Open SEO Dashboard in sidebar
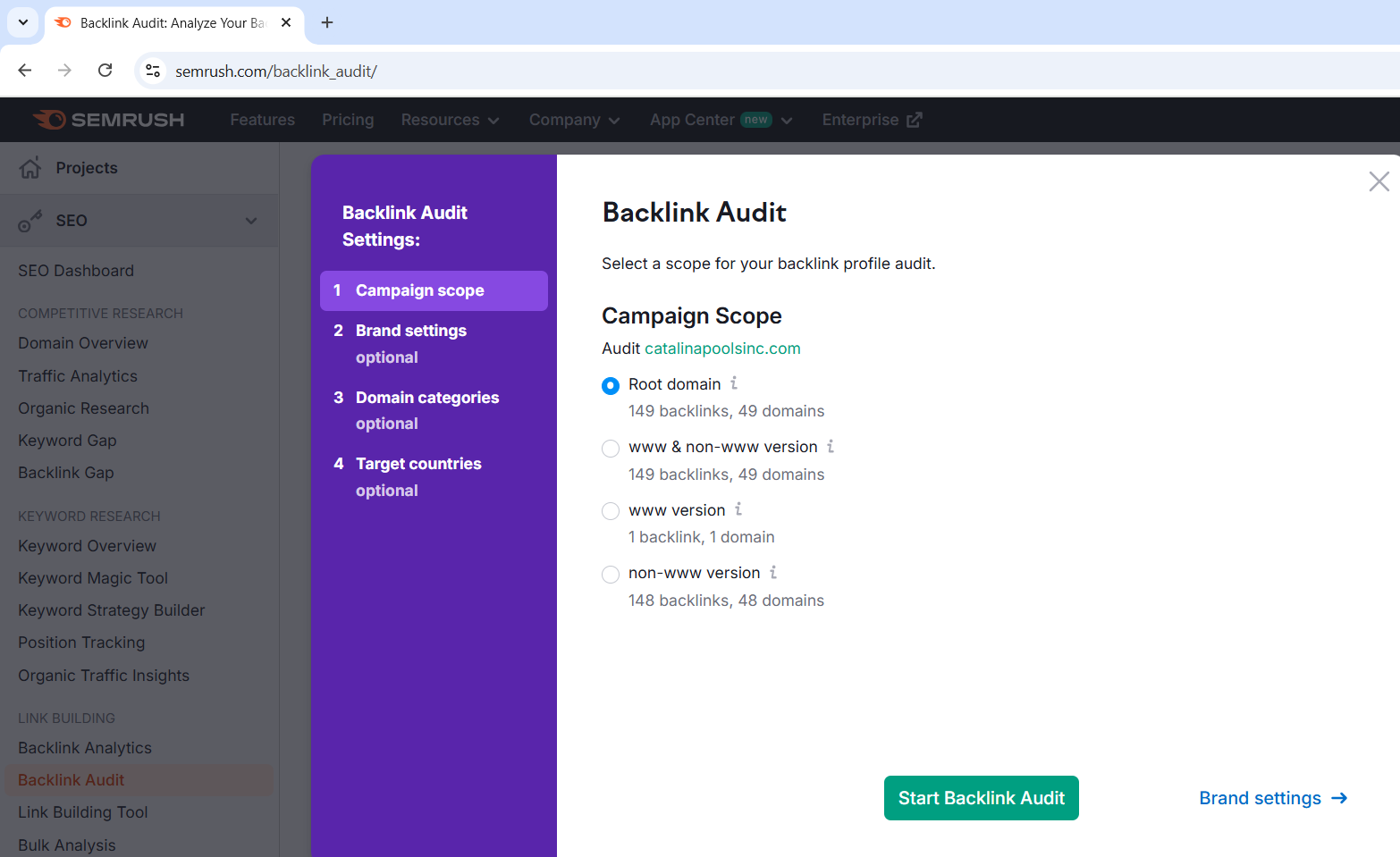This screenshot has height=857, width=1400. [76, 271]
